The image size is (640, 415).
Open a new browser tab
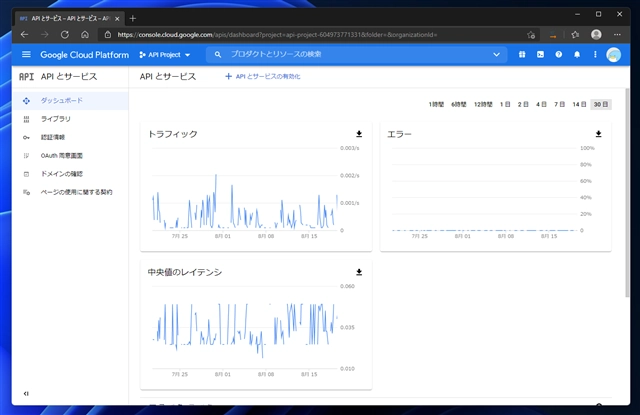tap(132, 18)
